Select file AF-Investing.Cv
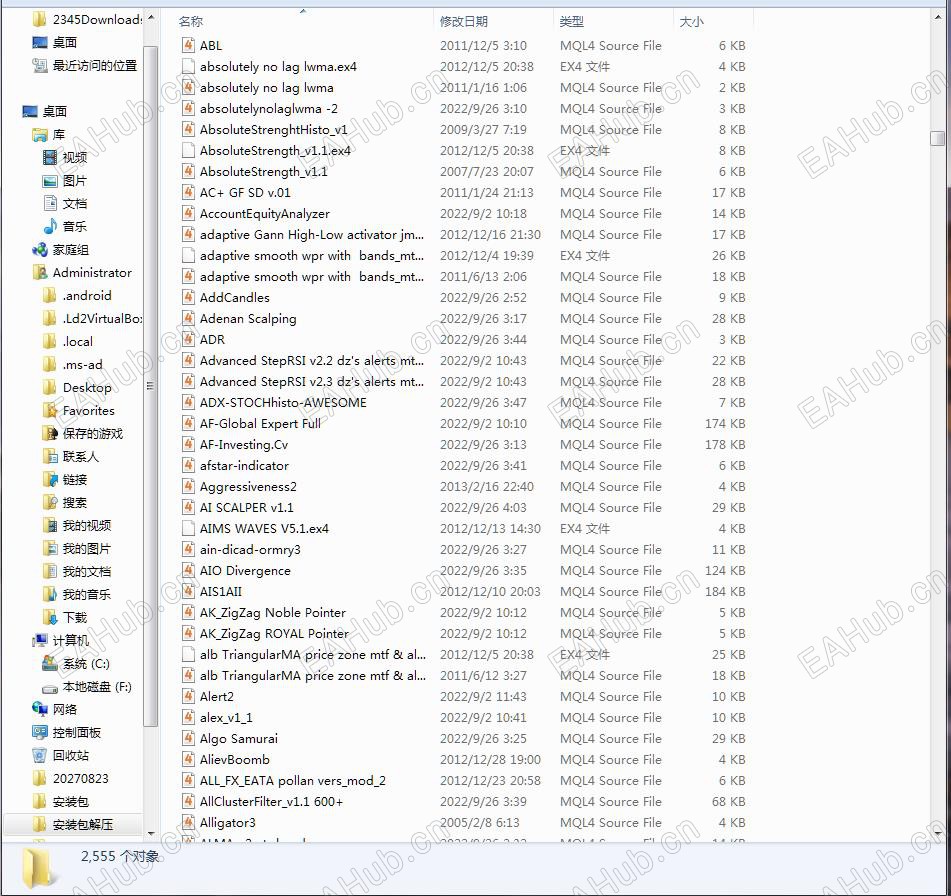The width and height of the screenshot is (951, 896). click(244, 445)
